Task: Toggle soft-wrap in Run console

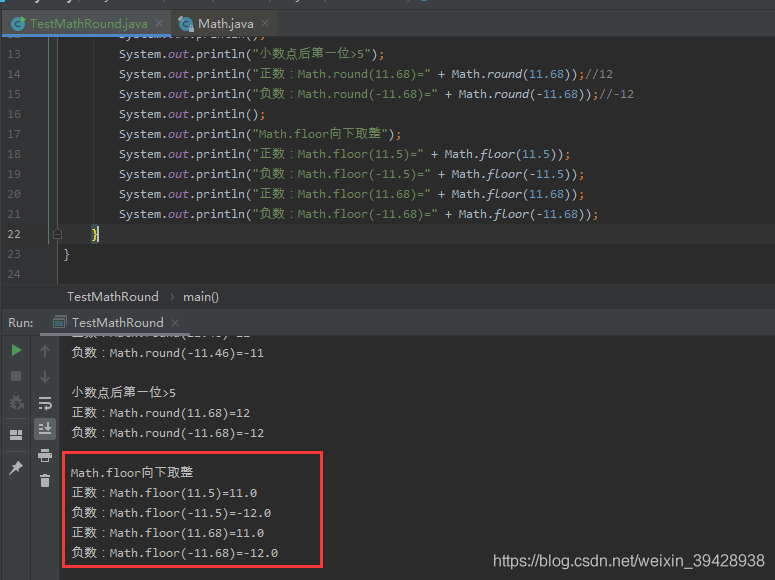Action: (45, 403)
